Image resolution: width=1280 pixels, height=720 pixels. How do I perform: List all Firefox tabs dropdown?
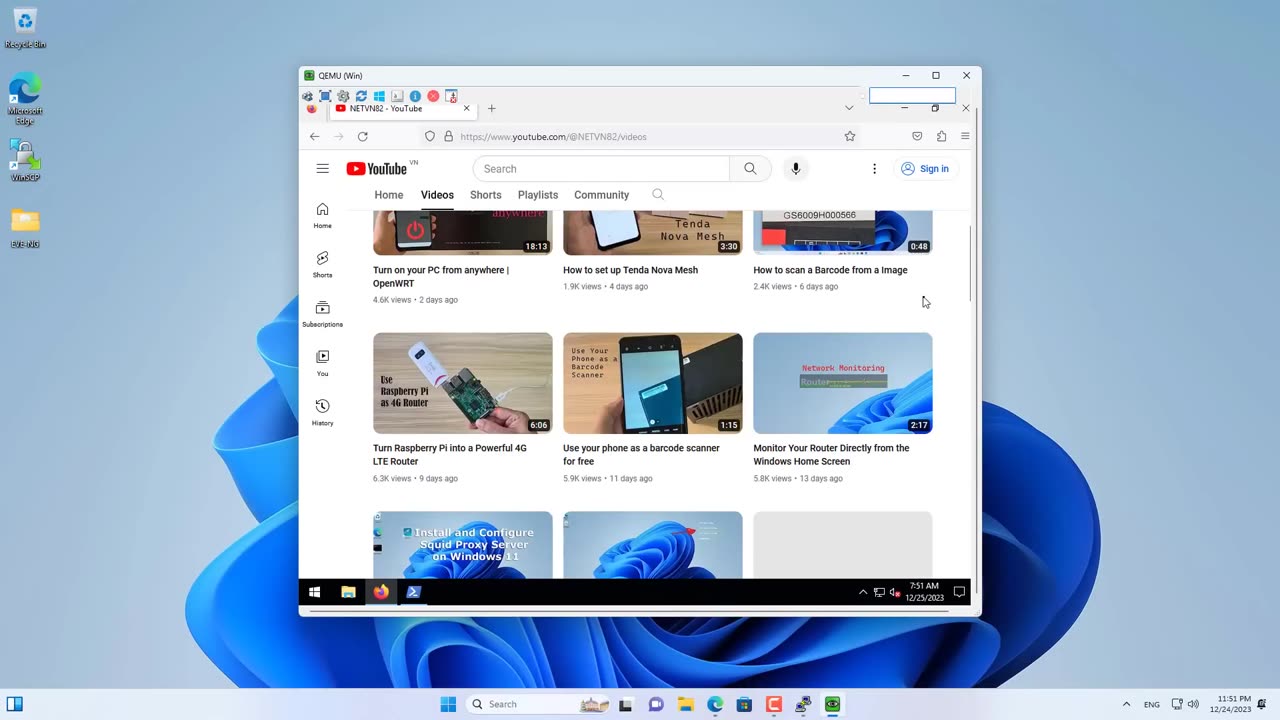coord(849,108)
